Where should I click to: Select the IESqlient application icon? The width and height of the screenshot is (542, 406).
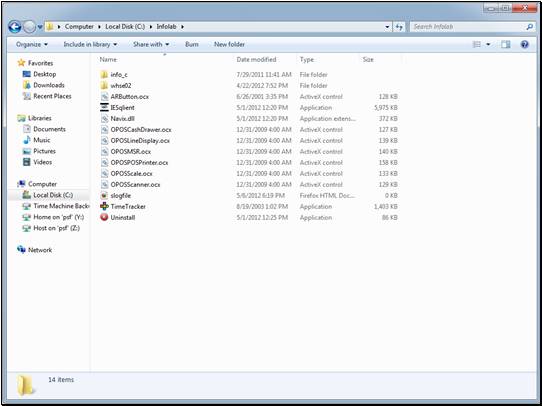[104, 107]
